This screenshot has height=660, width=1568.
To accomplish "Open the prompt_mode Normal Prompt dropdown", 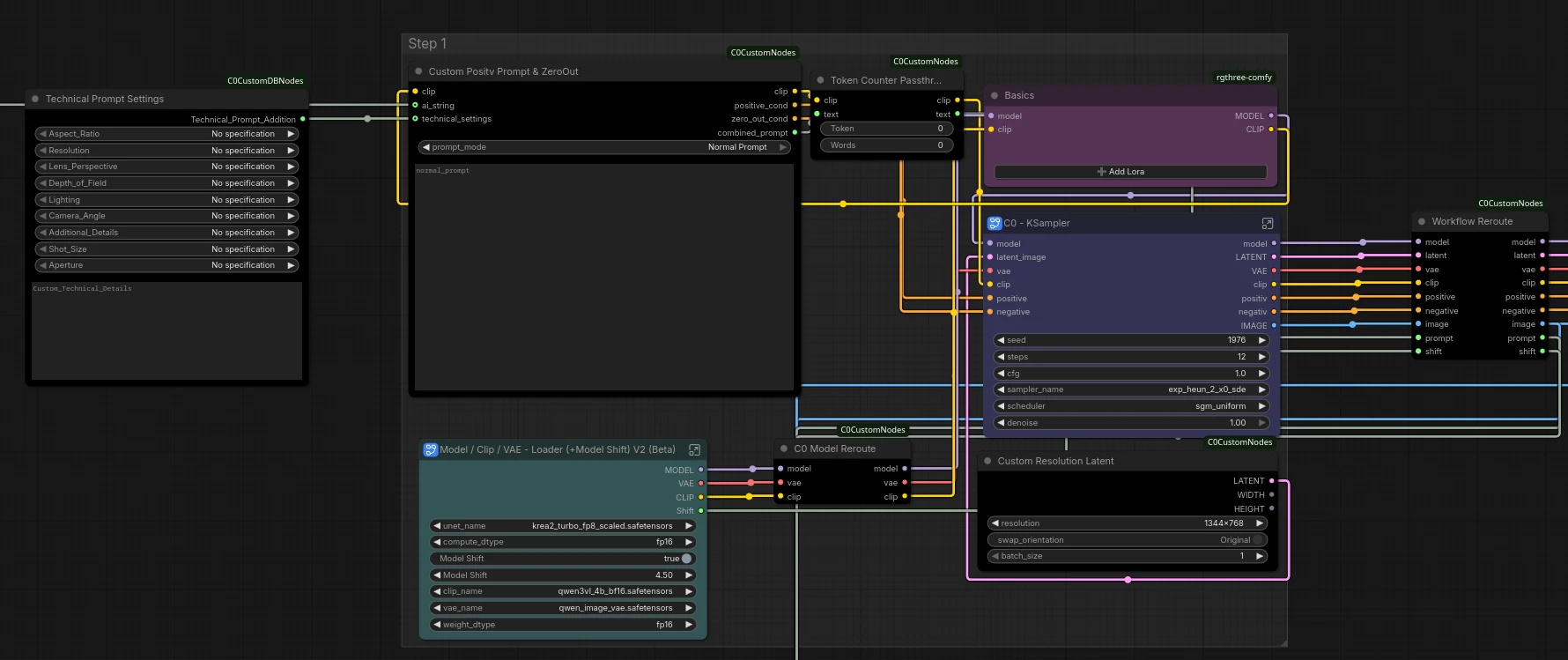I will pos(604,147).
